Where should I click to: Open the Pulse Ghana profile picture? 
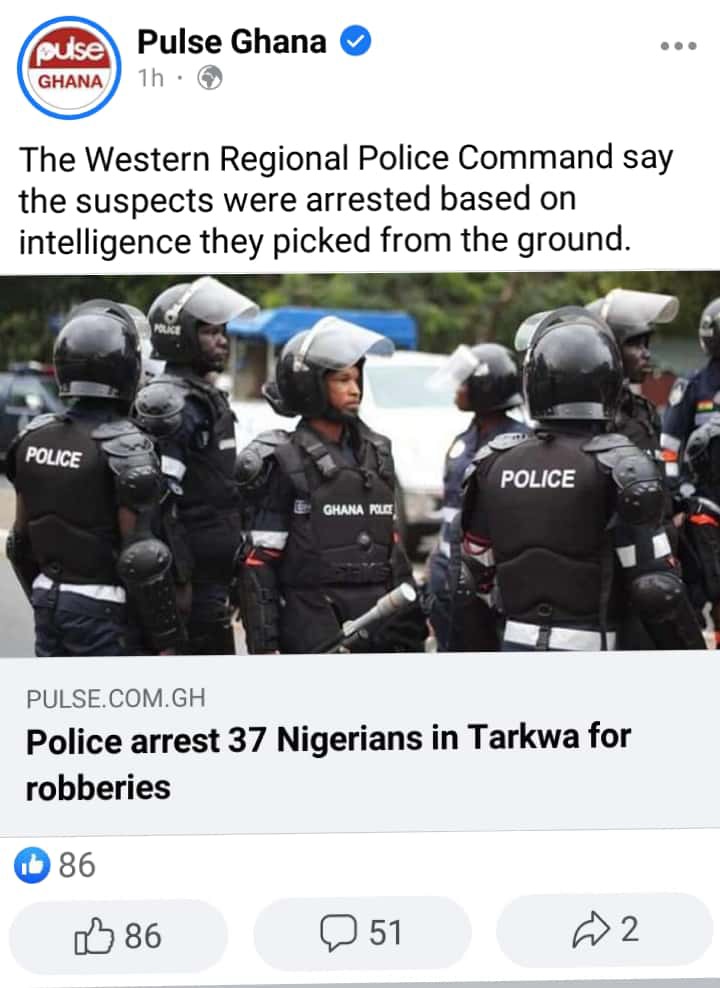(69, 67)
